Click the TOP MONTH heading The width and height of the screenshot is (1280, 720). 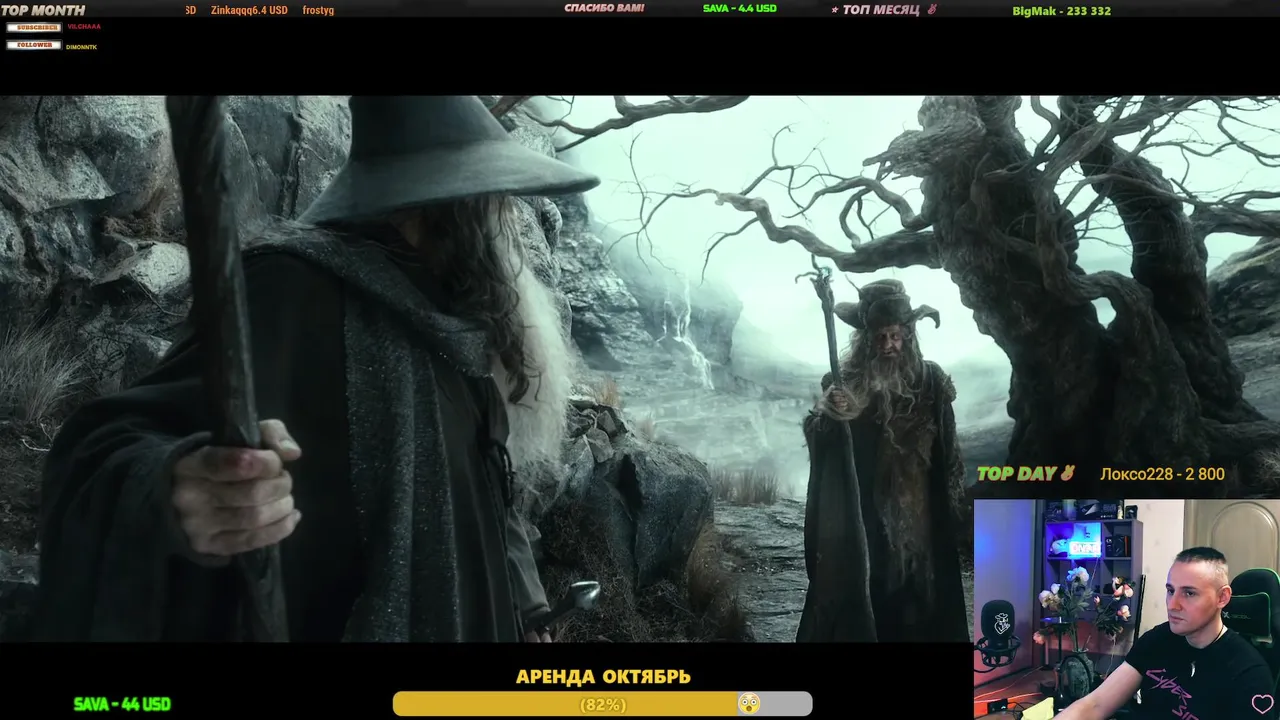43,10
